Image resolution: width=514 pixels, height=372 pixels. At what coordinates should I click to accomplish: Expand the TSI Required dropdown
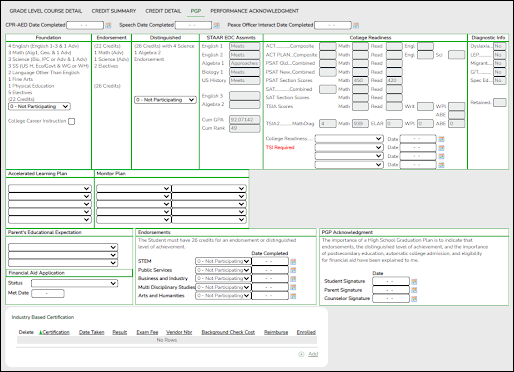coord(349,147)
